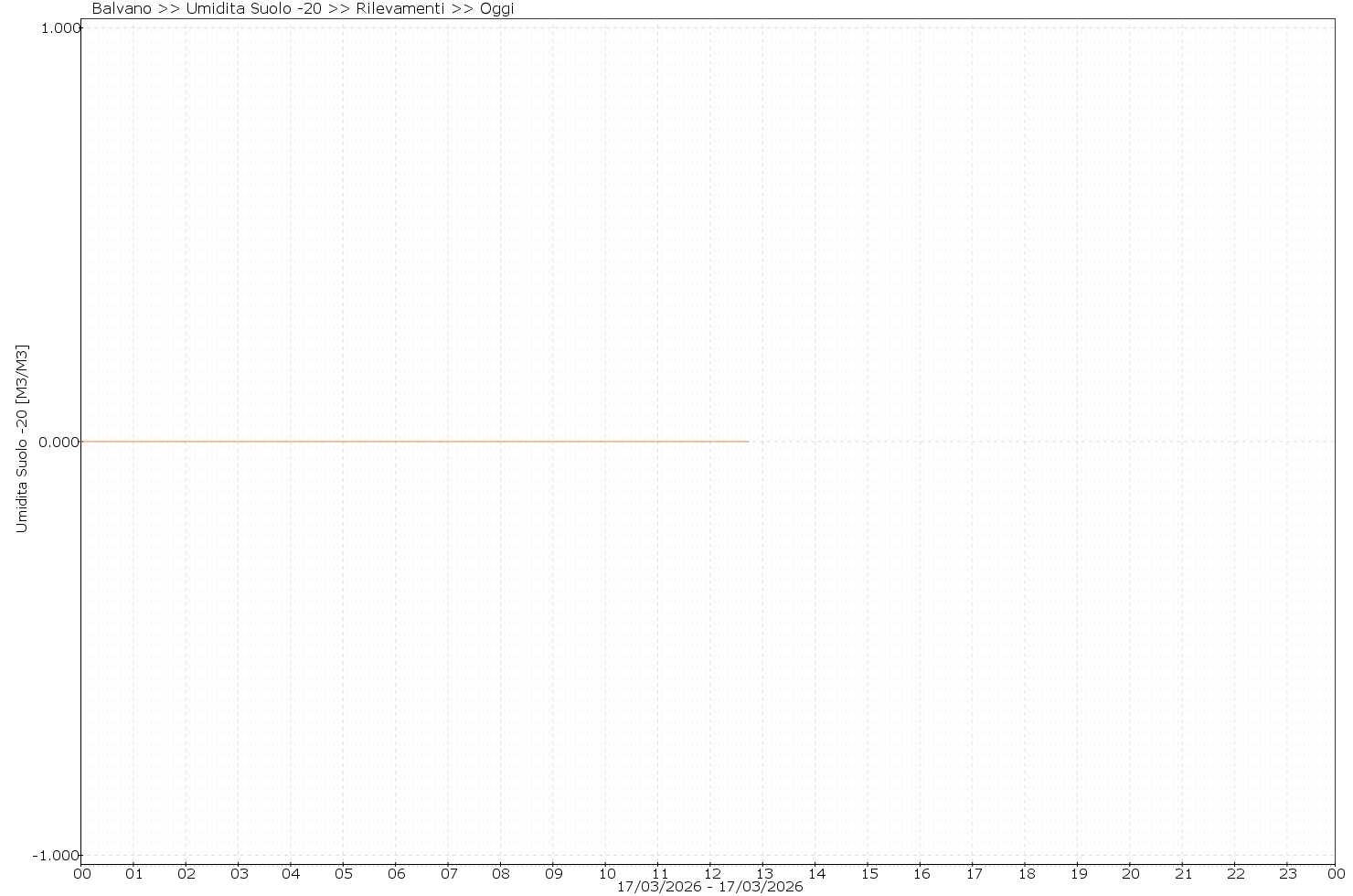Click hour 15 on the time axis
Screen dimensions: 1353x896
868,873
